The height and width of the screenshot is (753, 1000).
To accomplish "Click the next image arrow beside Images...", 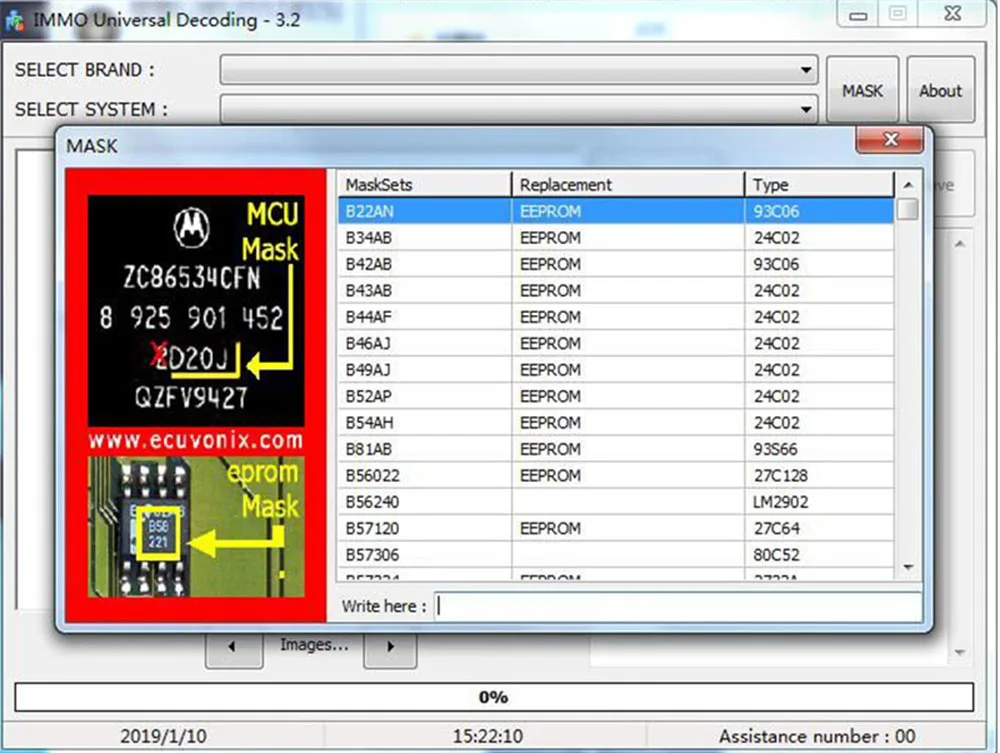I will [389, 648].
